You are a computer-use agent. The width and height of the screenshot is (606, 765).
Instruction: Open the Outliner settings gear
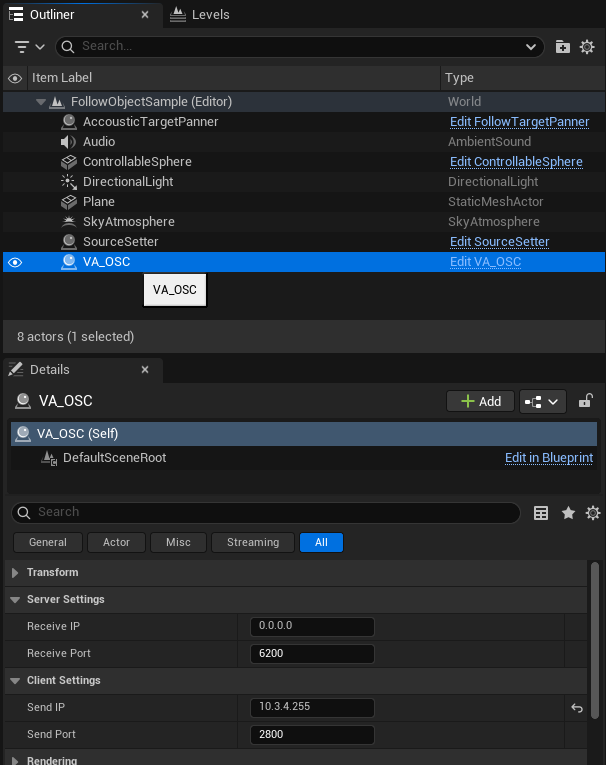coord(587,47)
